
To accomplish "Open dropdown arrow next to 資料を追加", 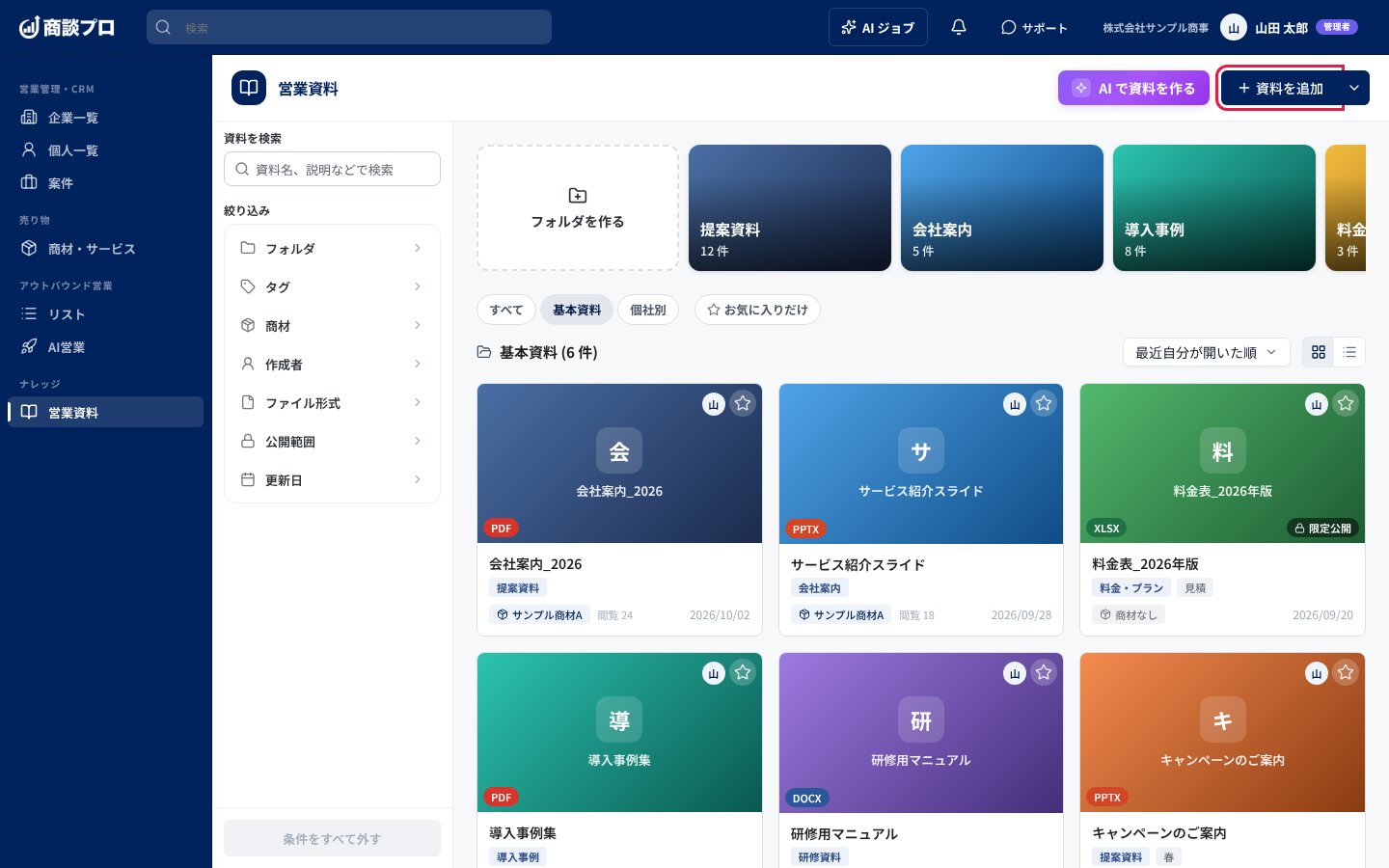I will click(x=1354, y=88).
